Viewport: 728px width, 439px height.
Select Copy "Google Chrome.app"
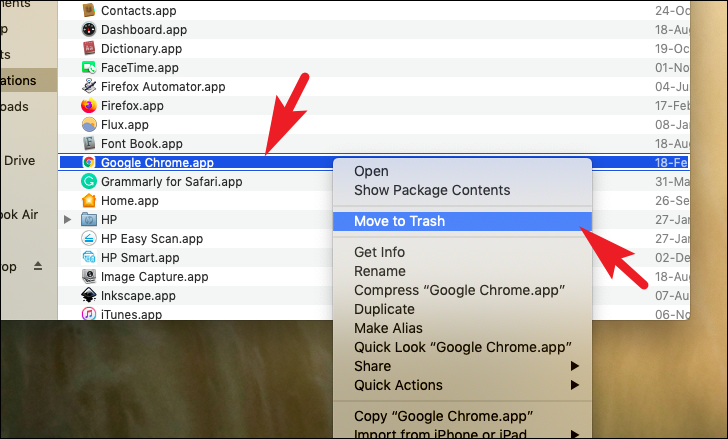point(462,416)
